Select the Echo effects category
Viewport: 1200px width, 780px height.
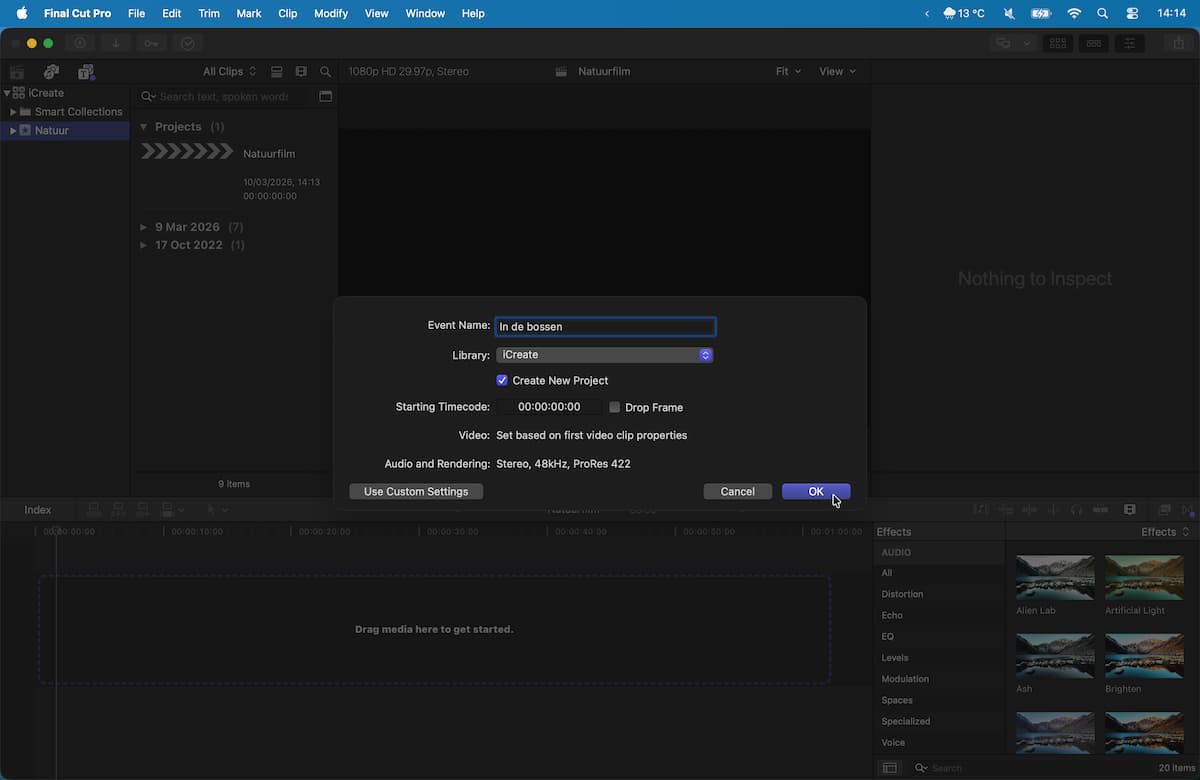[892, 615]
